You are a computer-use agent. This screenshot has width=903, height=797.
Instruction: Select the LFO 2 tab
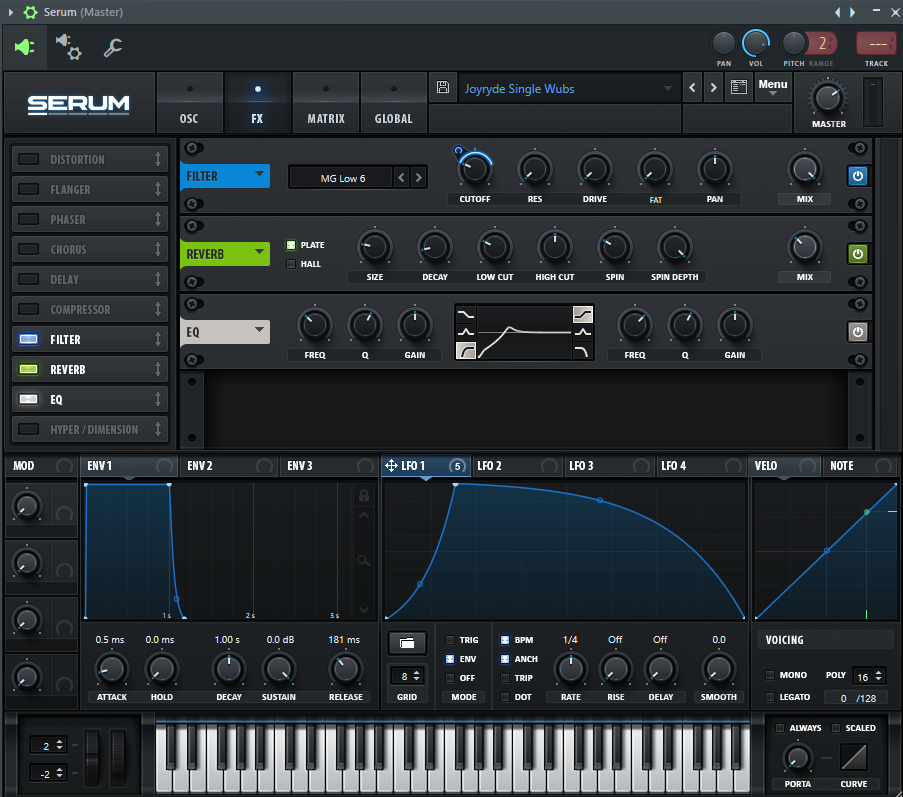[517, 465]
